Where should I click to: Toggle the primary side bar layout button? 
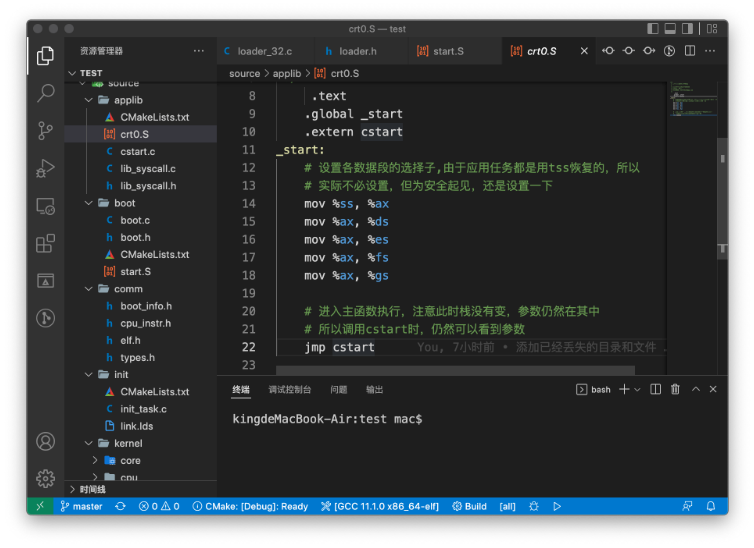[653, 29]
